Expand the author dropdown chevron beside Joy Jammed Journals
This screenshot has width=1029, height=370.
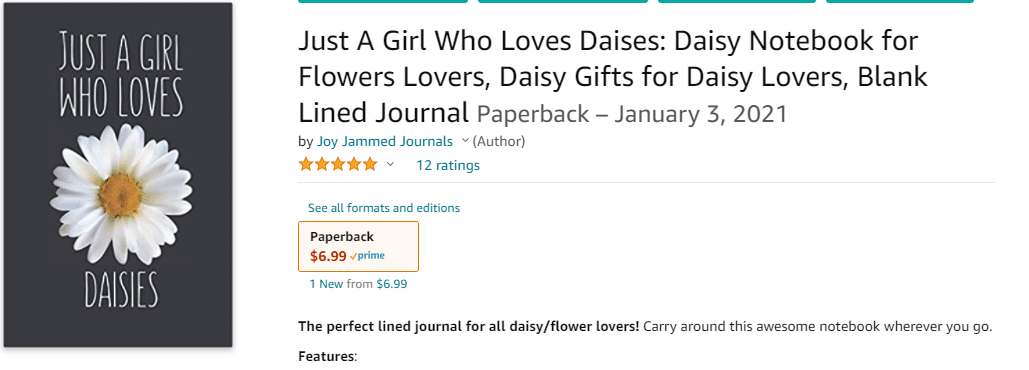tap(465, 140)
